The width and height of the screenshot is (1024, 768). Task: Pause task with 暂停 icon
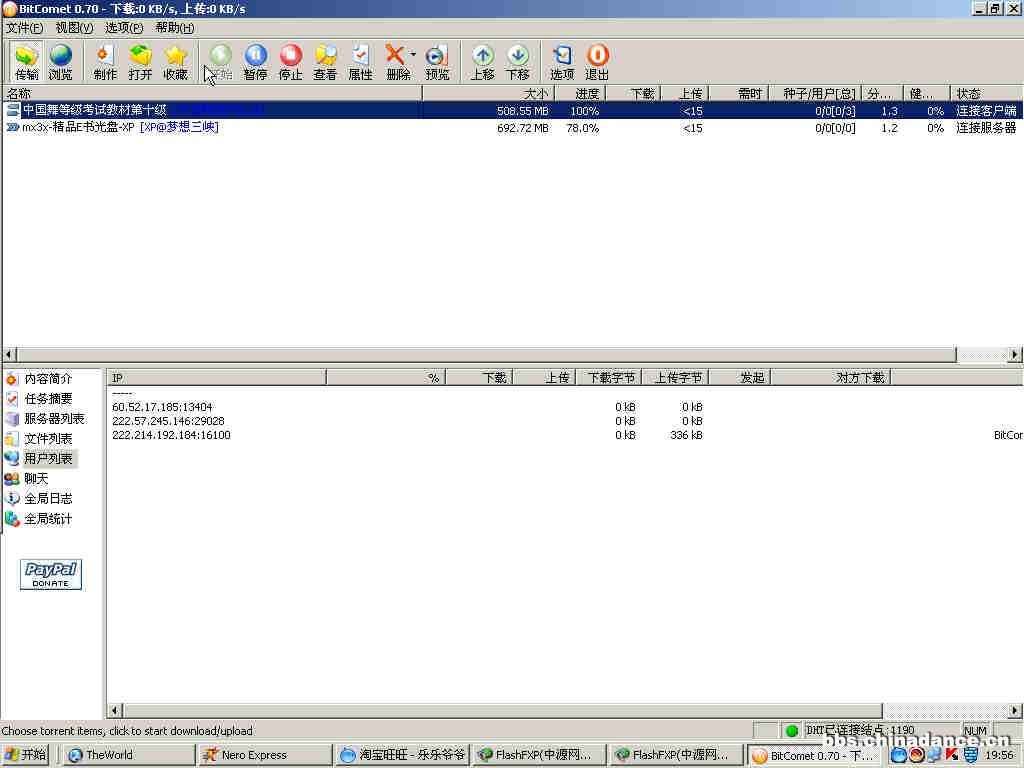[x=255, y=61]
